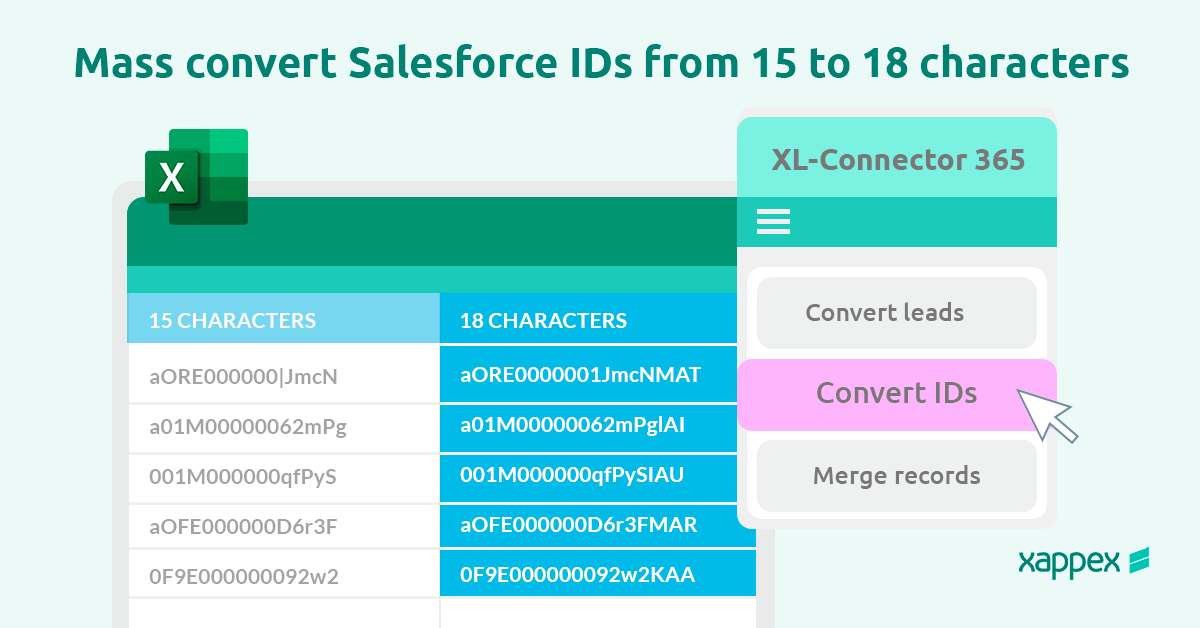Click the XL-Connector 365 panel title

[x=897, y=160]
